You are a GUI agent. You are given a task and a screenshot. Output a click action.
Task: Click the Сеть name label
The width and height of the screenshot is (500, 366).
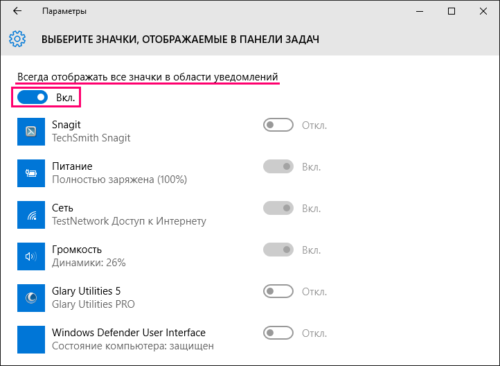(62, 208)
